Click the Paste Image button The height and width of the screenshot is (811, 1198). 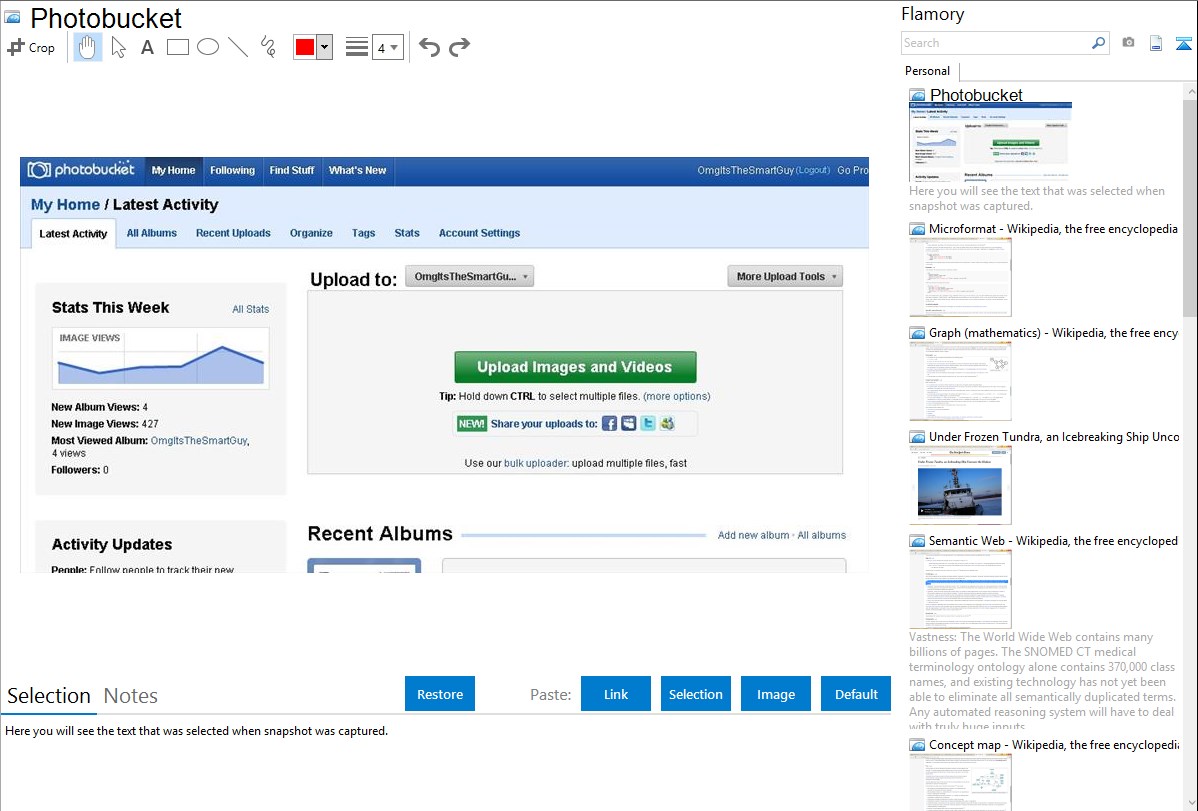775,694
